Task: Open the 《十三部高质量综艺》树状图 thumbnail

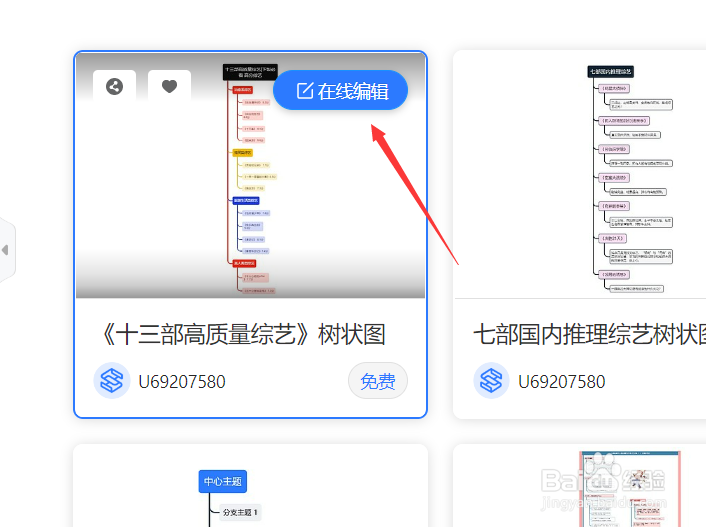Action: pyautogui.click(x=250, y=175)
